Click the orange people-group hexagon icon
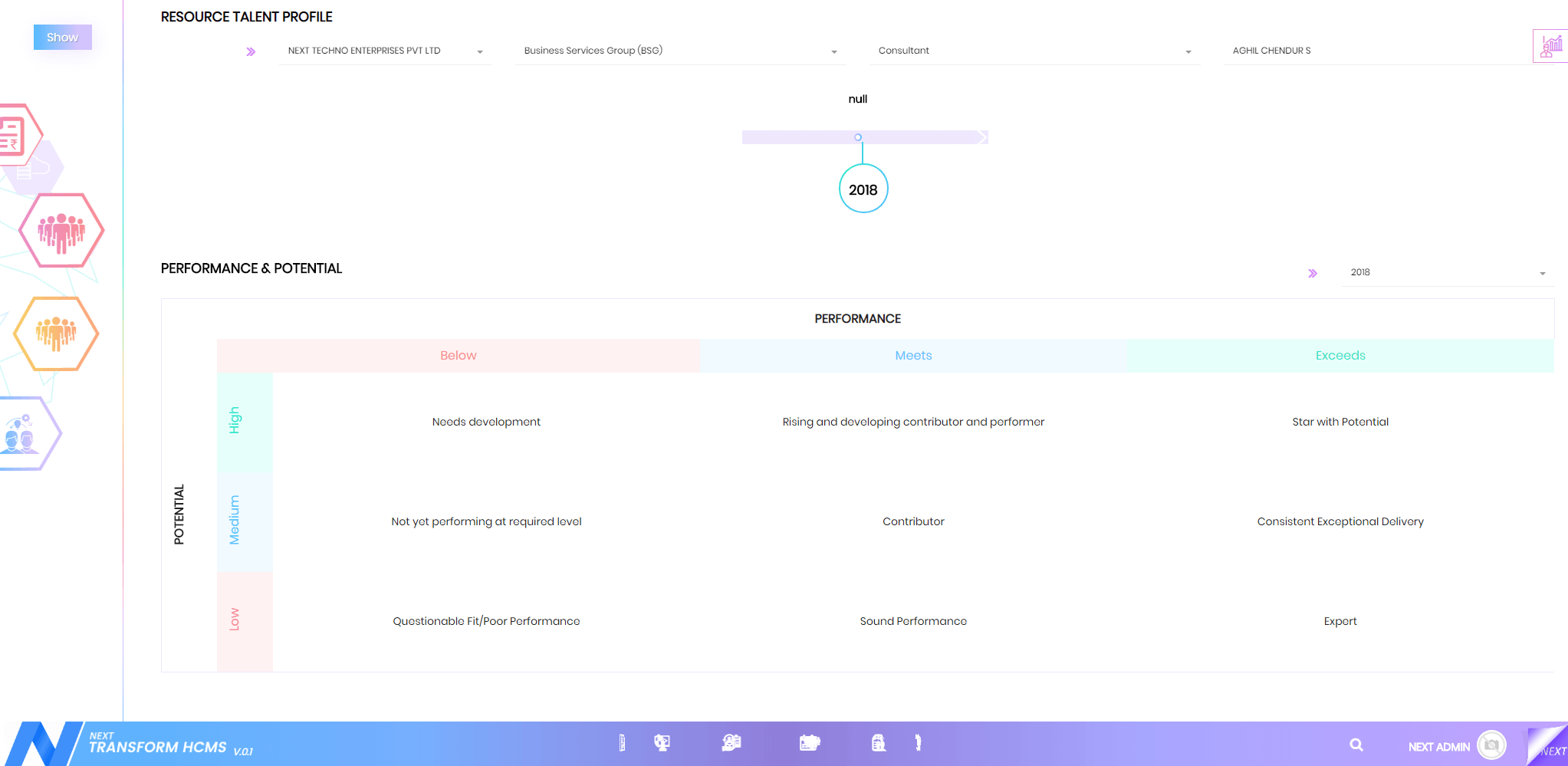1568x766 pixels. (x=56, y=334)
